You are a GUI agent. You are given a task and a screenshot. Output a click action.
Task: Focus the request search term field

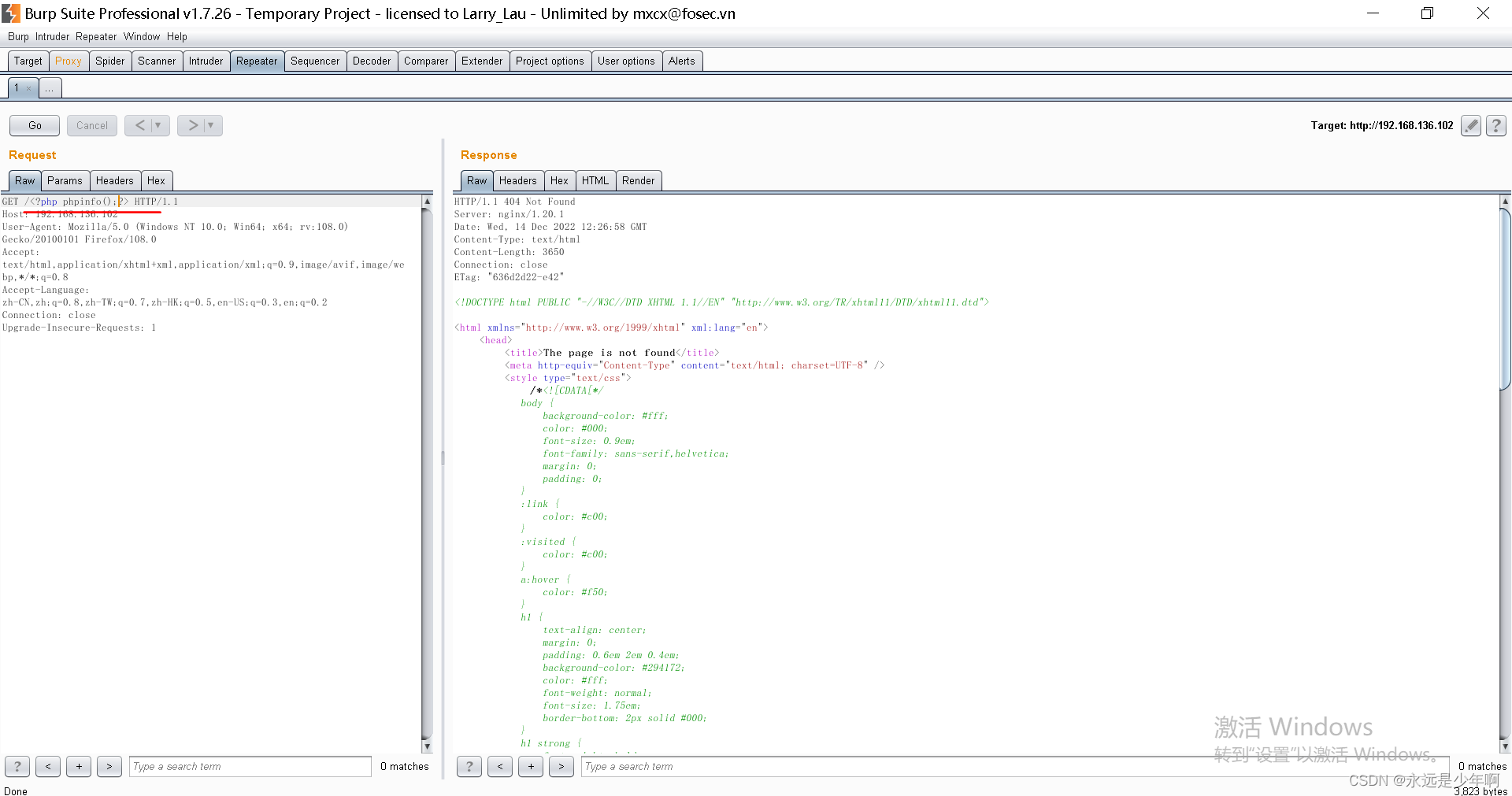coord(250,766)
